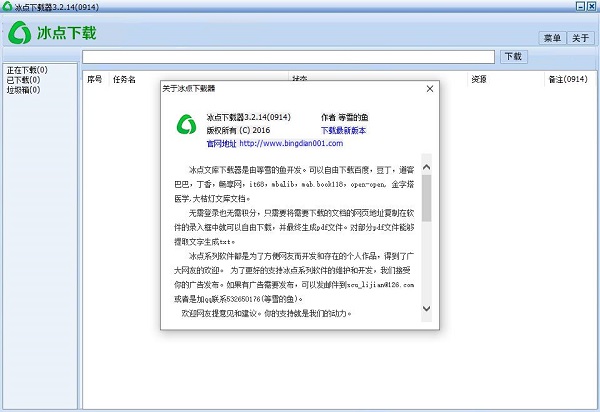
Task: Click the green 冰点下载 logo in header
Action: click(x=52, y=33)
